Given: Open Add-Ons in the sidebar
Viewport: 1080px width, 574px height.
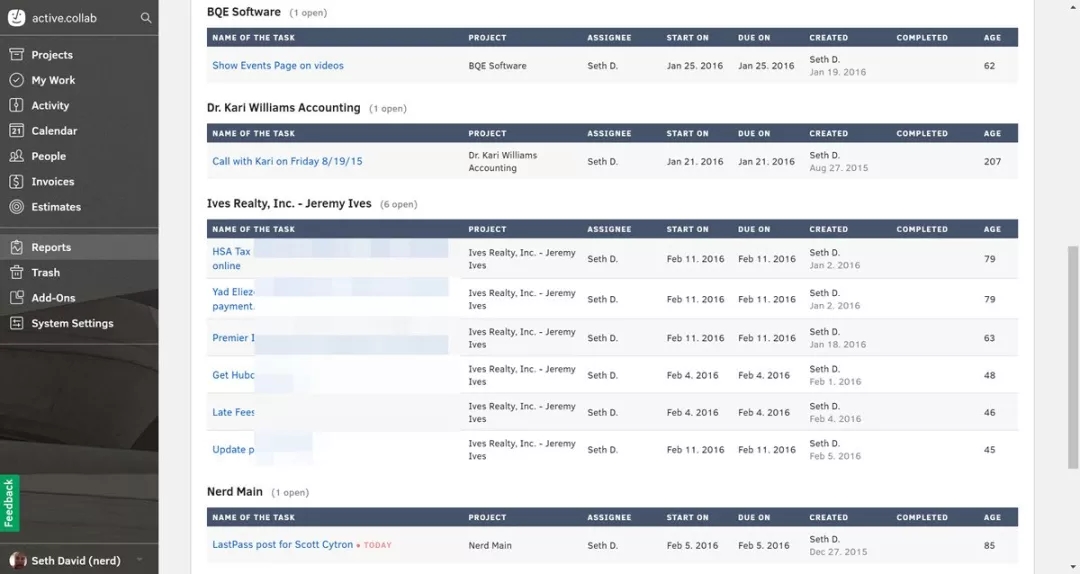Looking at the screenshot, I should [53, 298].
